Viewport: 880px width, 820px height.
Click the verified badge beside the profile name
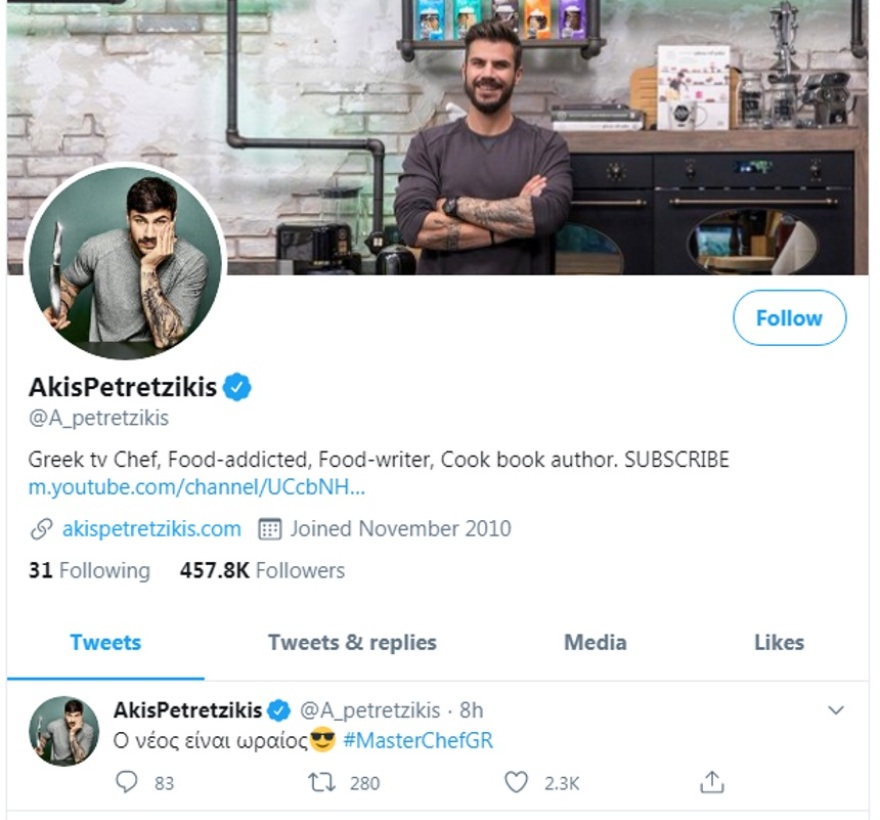pyautogui.click(x=237, y=387)
